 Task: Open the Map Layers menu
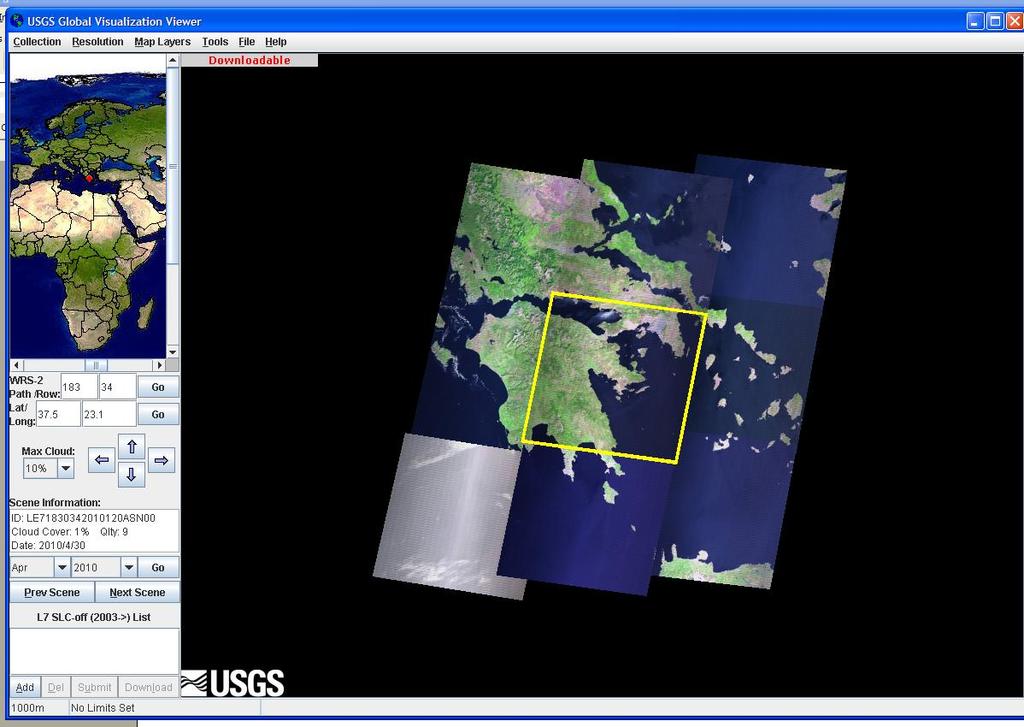163,42
